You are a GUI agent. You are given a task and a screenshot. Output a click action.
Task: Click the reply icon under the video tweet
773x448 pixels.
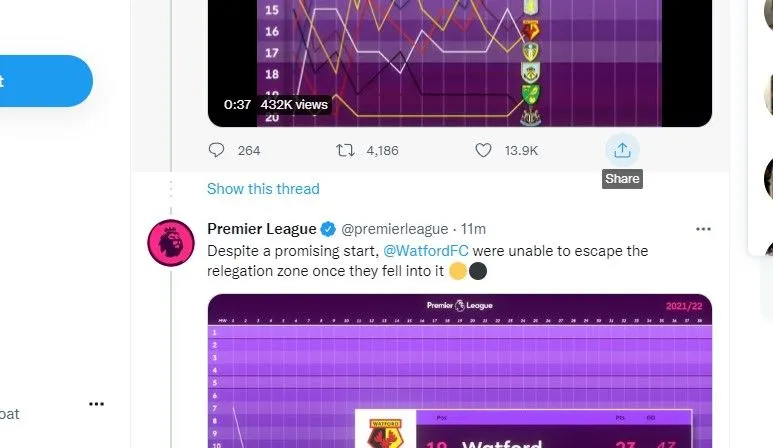point(217,150)
